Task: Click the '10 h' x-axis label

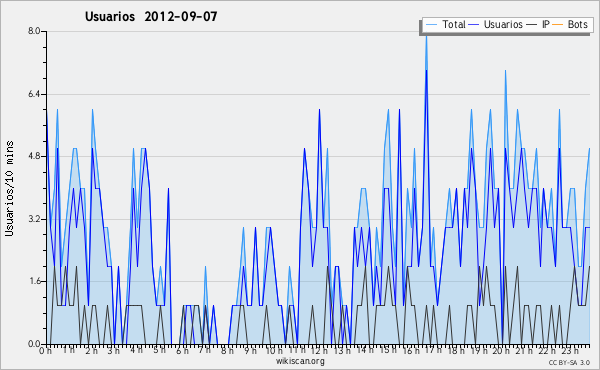Action: (x=274, y=351)
